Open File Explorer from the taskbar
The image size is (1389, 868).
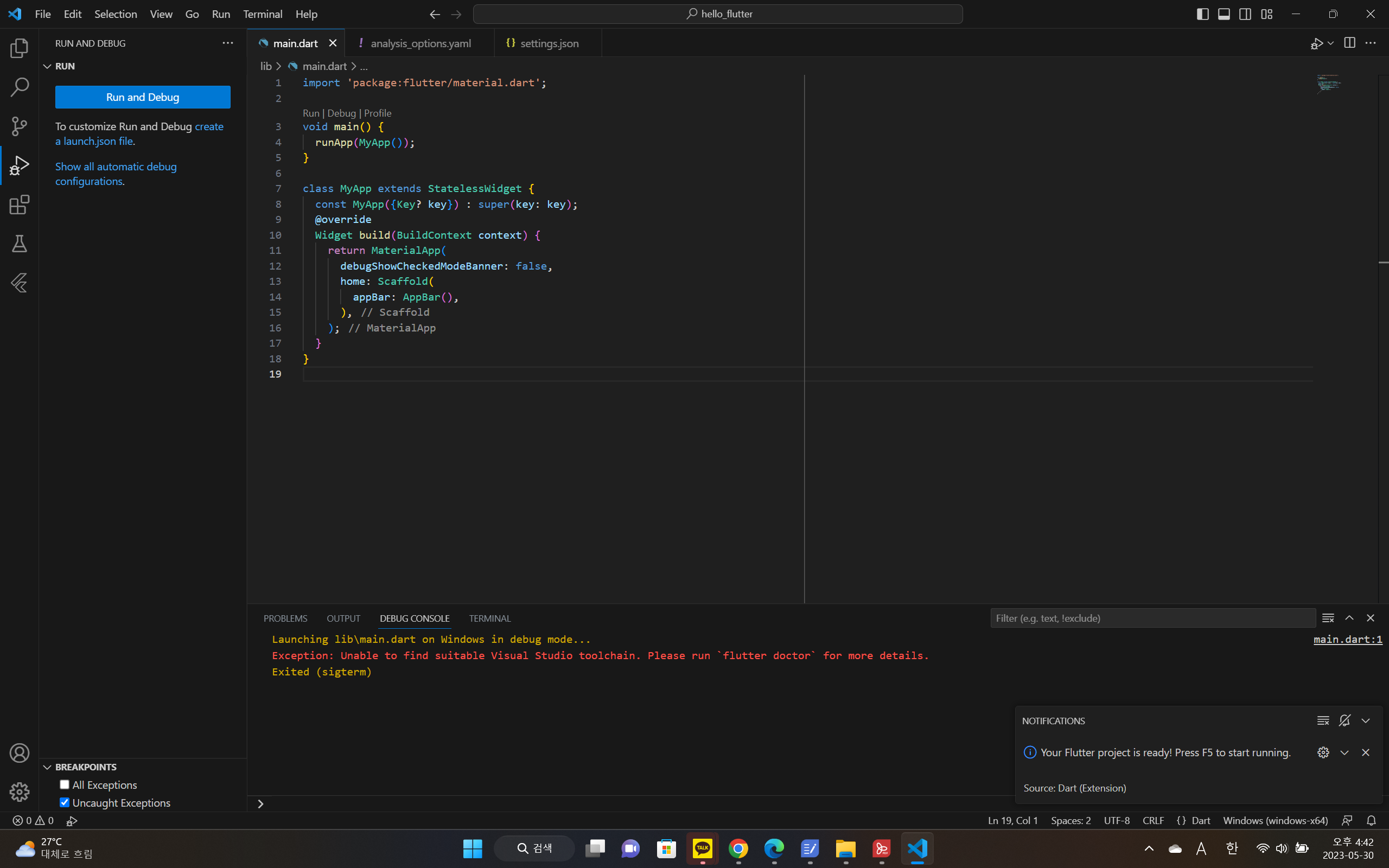[x=845, y=848]
